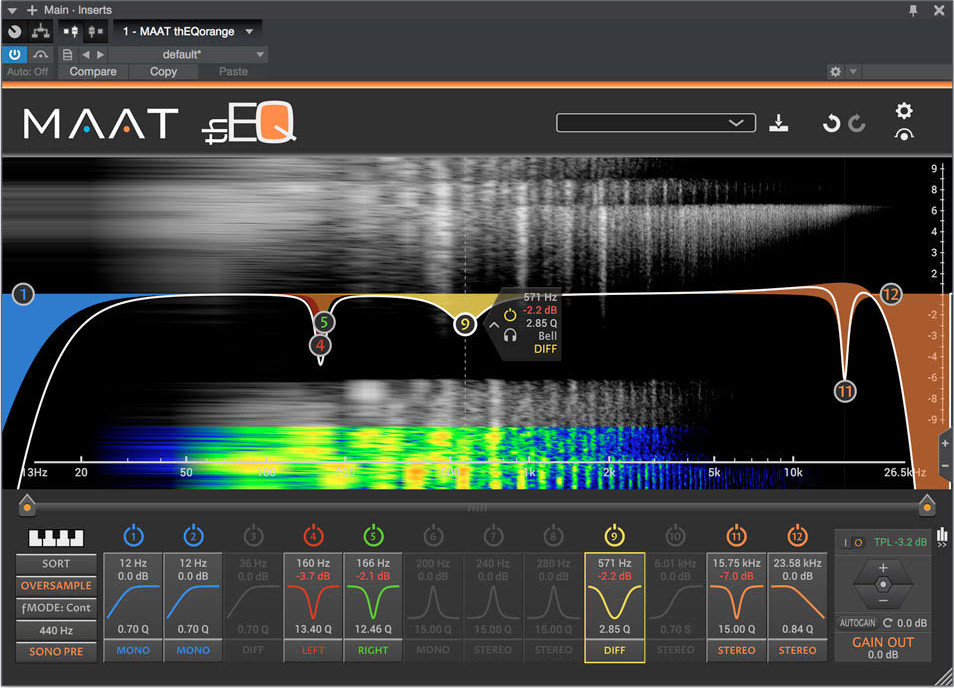Click the settings gear in the MAAT header

click(x=904, y=111)
